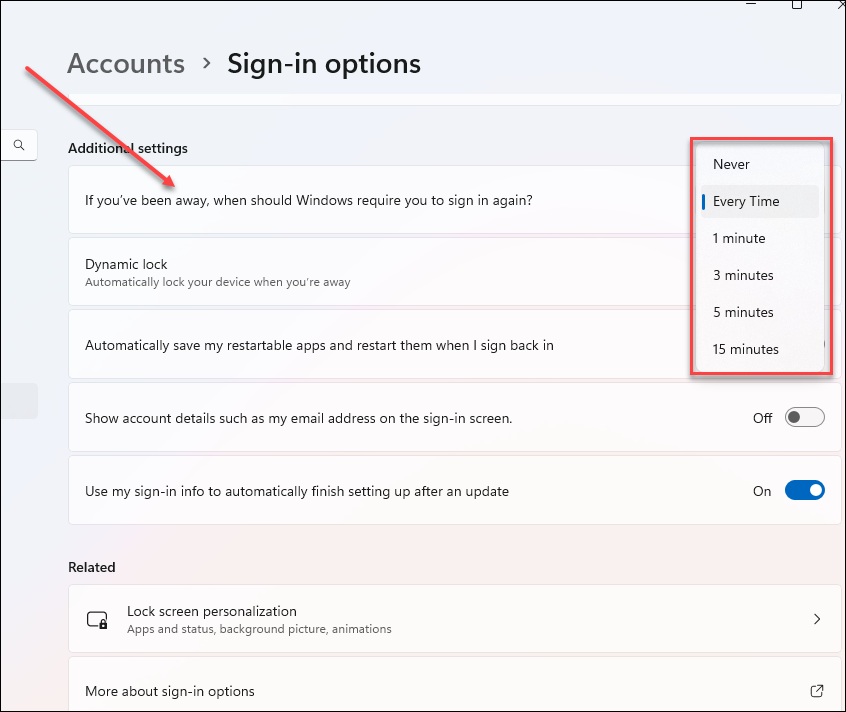The width and height of the screenshot is (846, 712).
Task: Click the Lock screen personalization monitor icon
Action: [x=97, y=620]
